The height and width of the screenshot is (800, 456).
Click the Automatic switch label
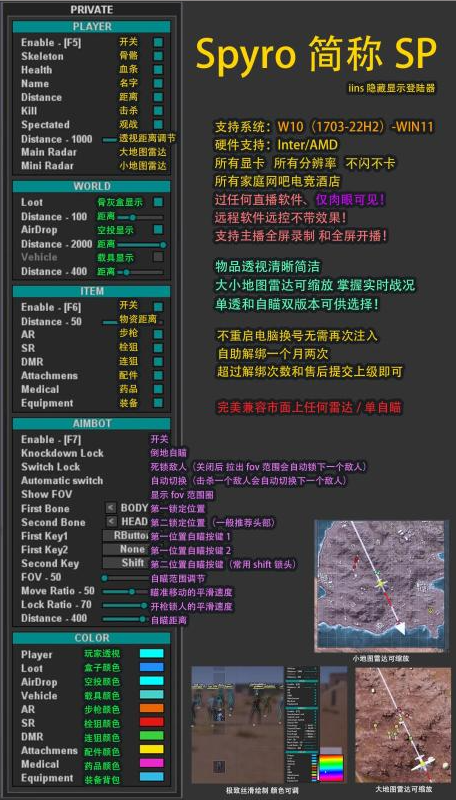point(62,481)
